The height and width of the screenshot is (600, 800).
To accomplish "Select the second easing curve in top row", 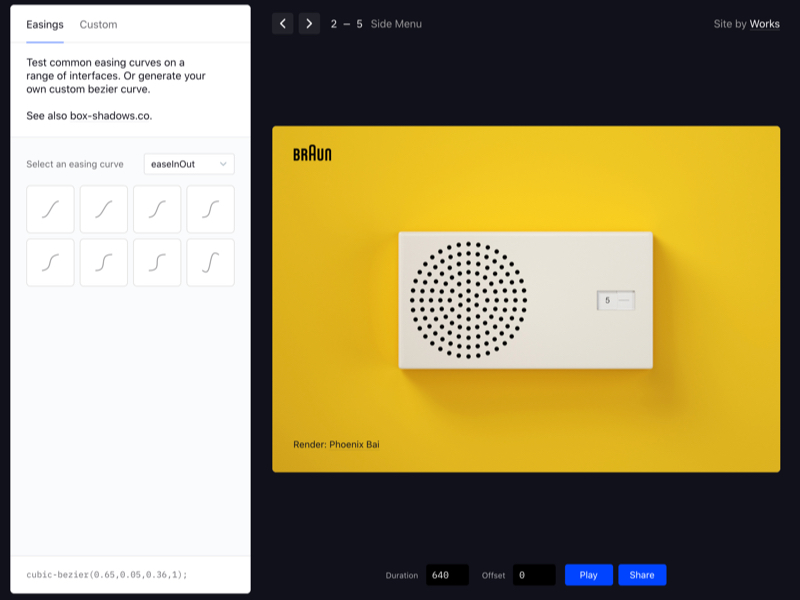I will click(x=104, y=210).
